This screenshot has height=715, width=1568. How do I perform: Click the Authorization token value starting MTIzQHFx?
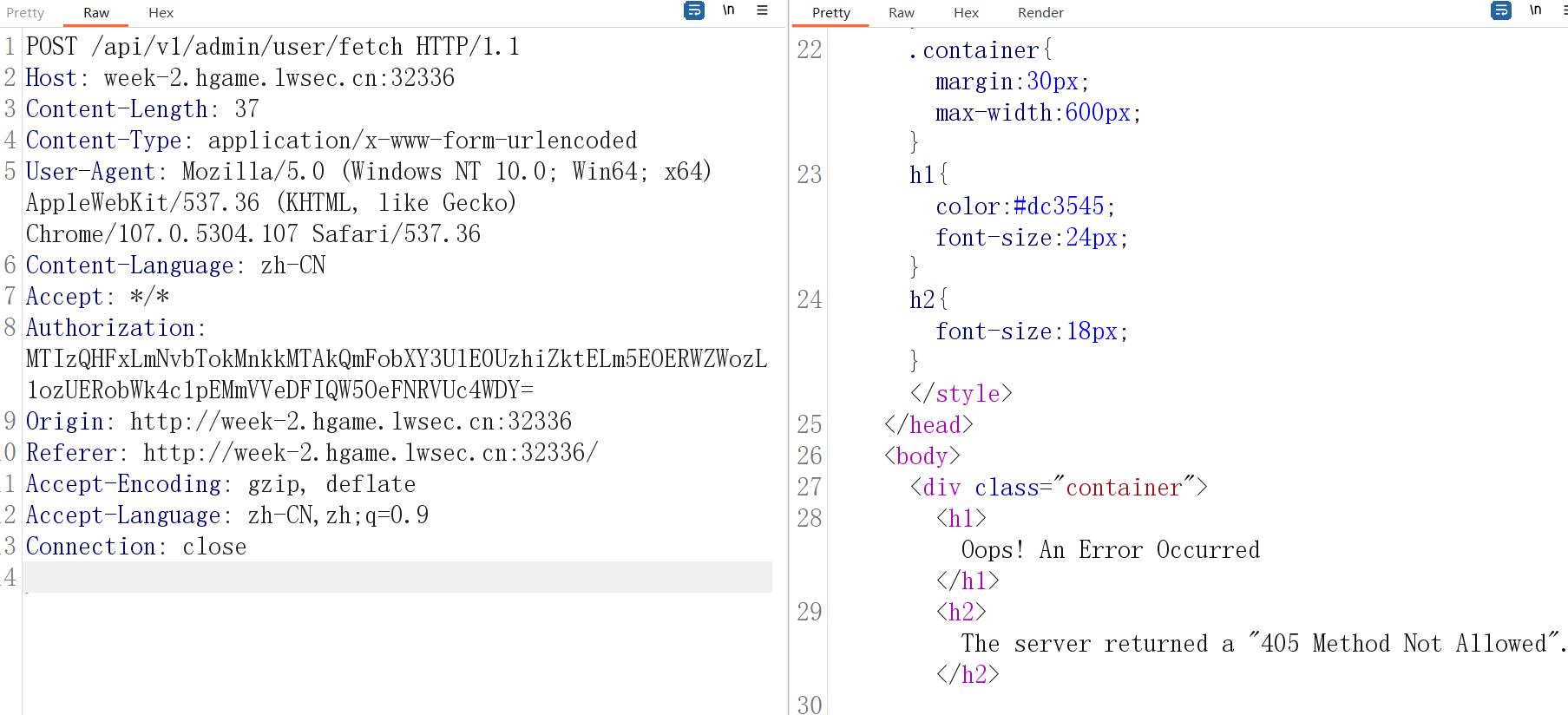[397, 374]
